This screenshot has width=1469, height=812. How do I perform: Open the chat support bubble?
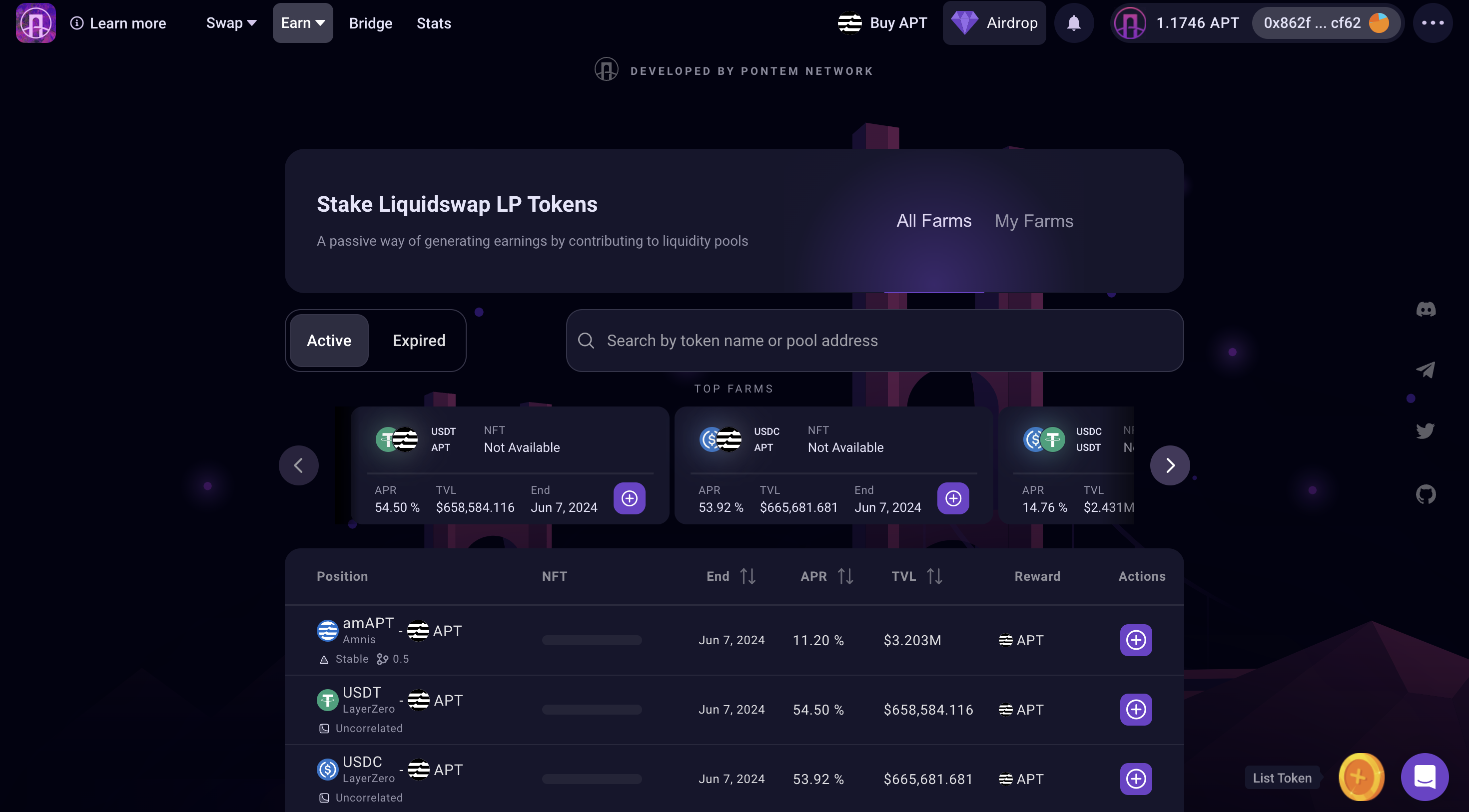coord(1425,777)
